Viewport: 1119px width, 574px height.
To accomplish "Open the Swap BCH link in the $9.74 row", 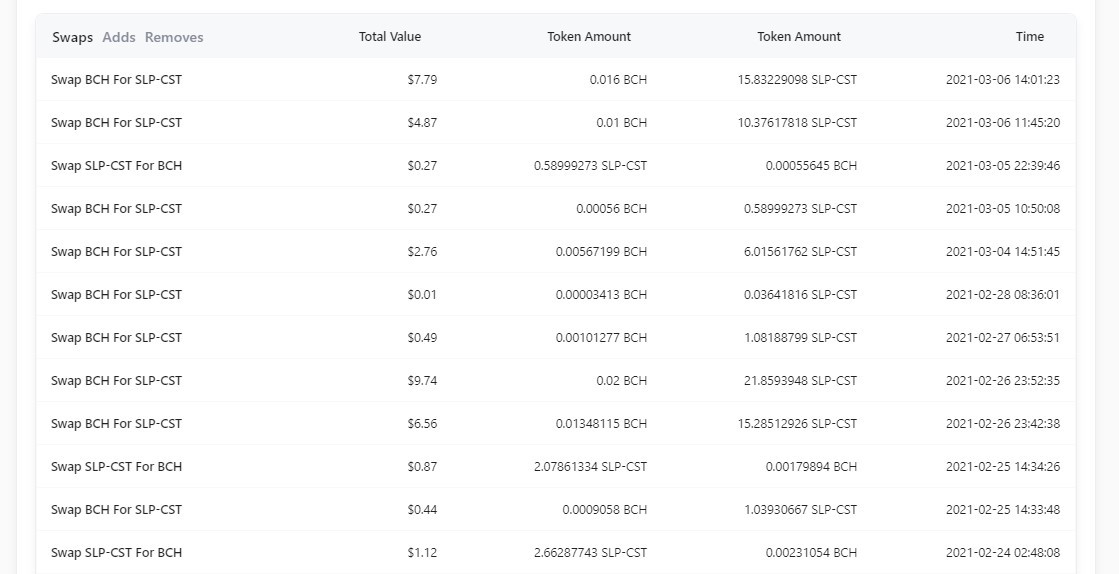I will click(116, 381).
